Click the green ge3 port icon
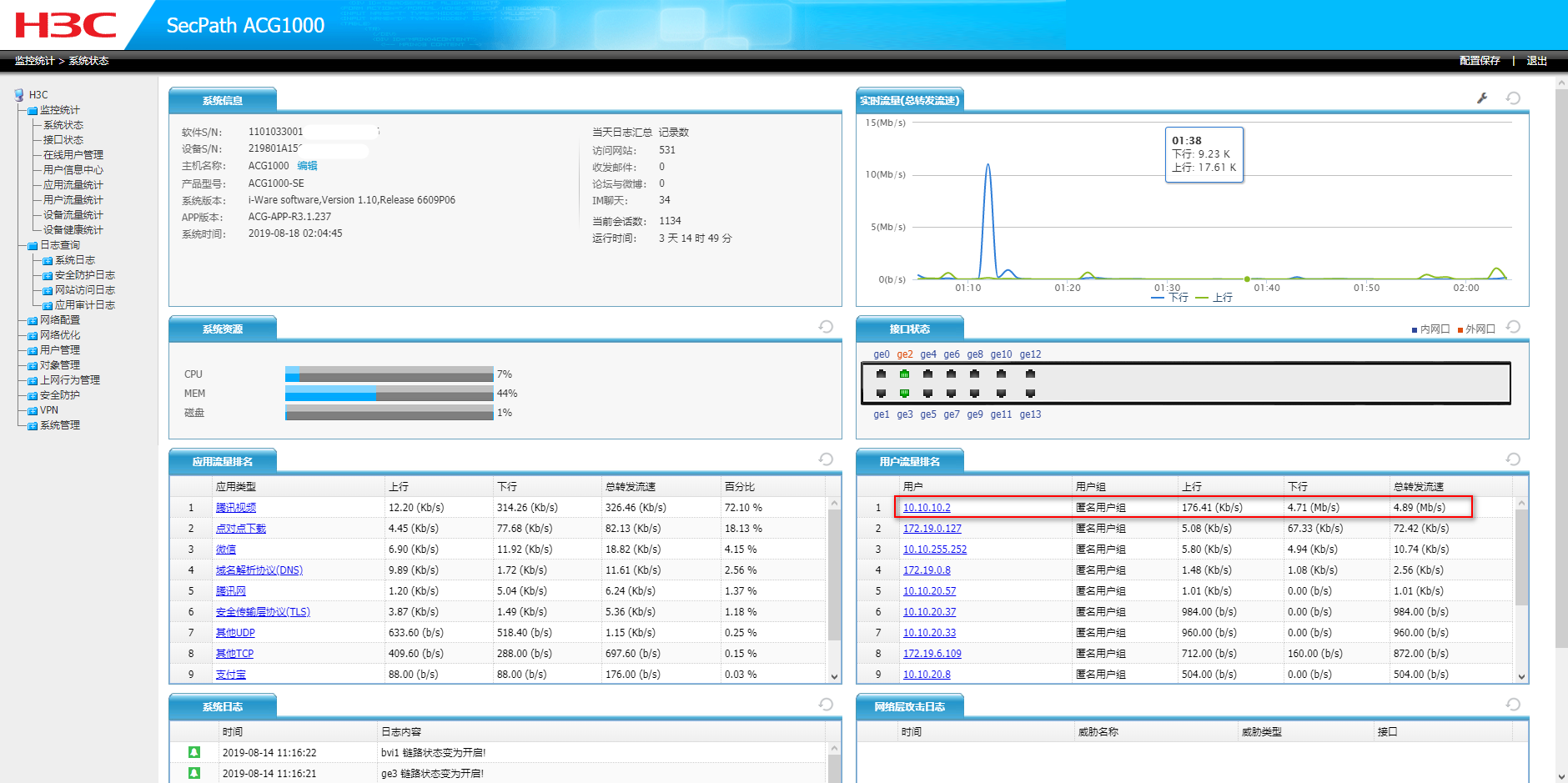The image size is (1568, 783). coord(904,393)
